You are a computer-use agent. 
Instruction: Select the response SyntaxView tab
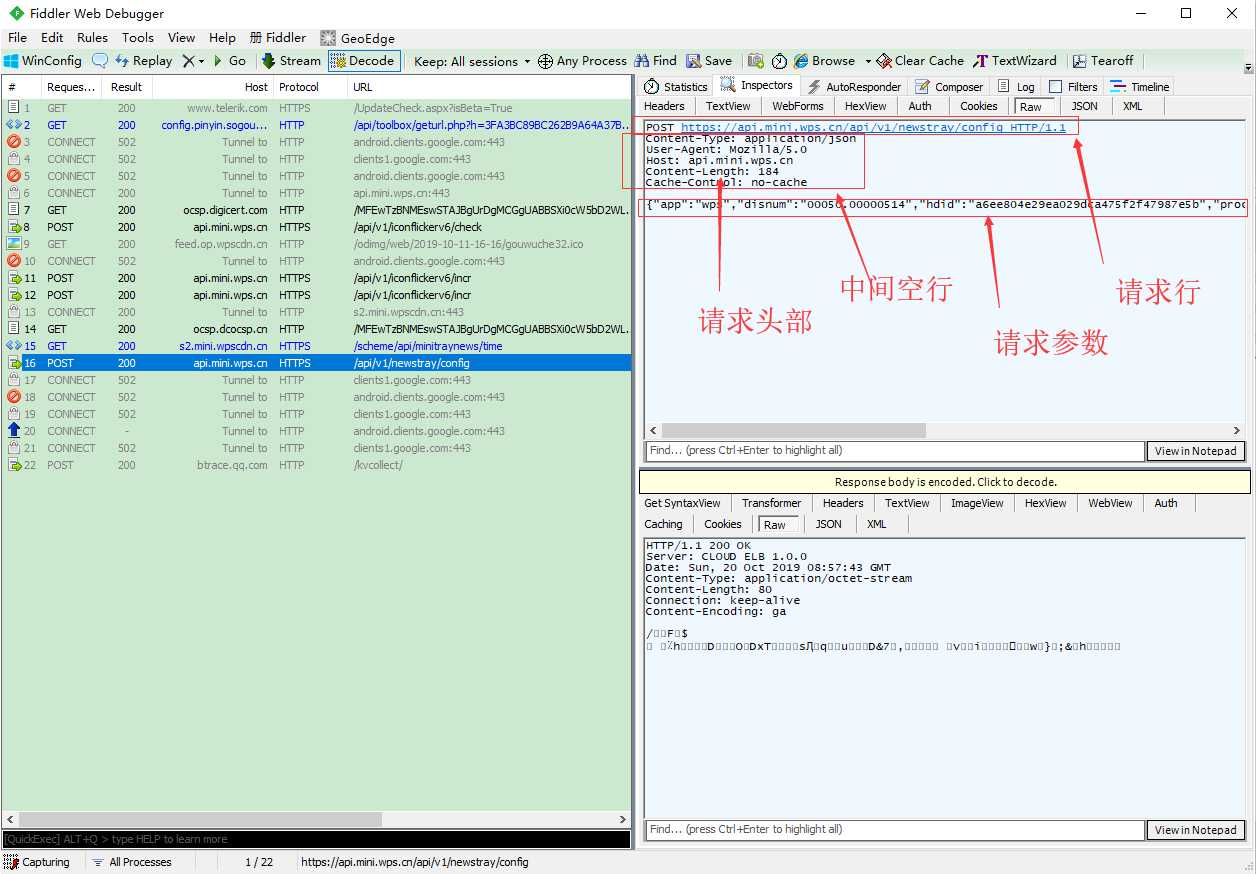[682, 503]
